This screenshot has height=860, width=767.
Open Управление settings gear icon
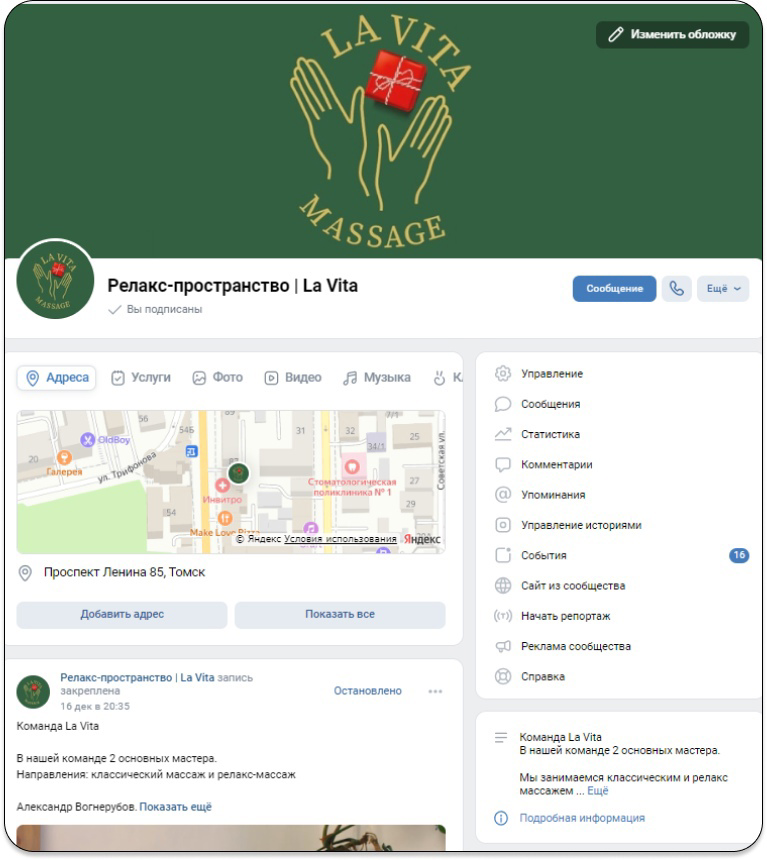coord(503,374)
